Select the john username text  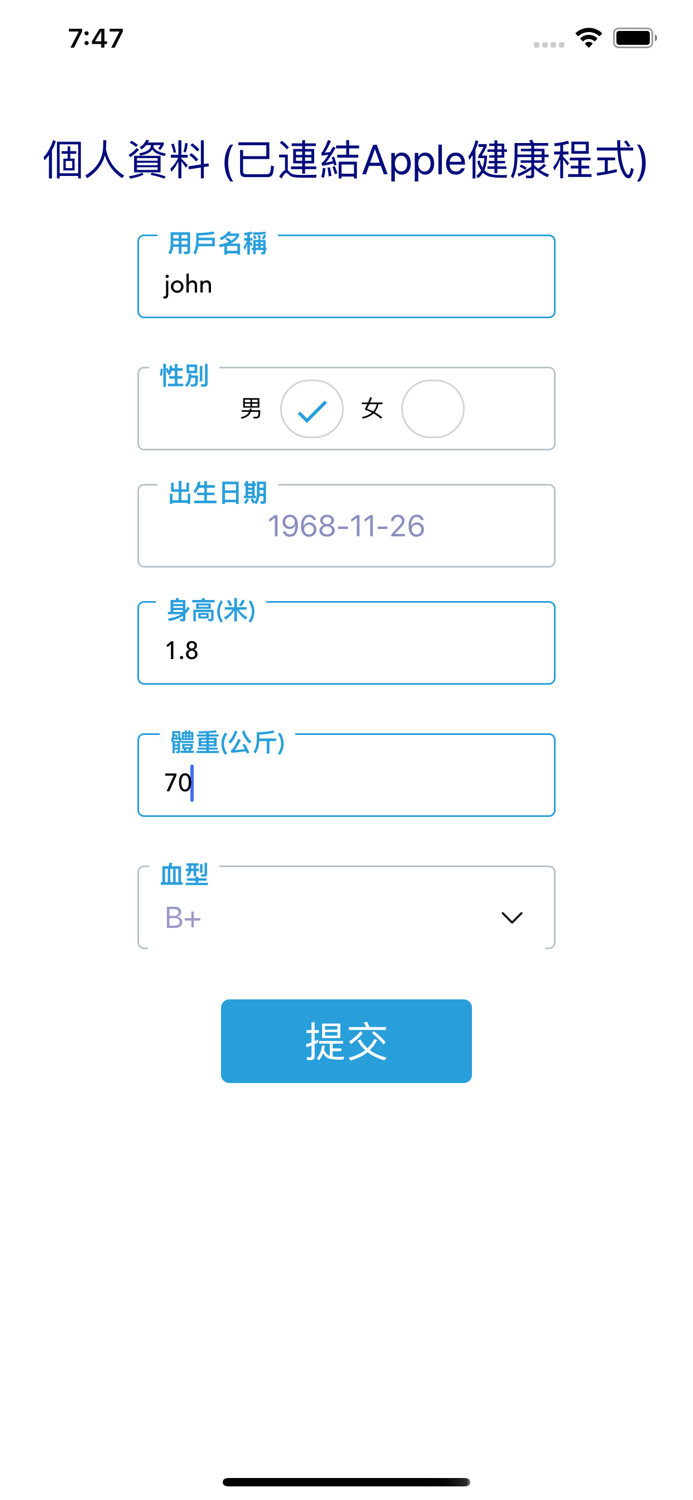coord(186,285)
